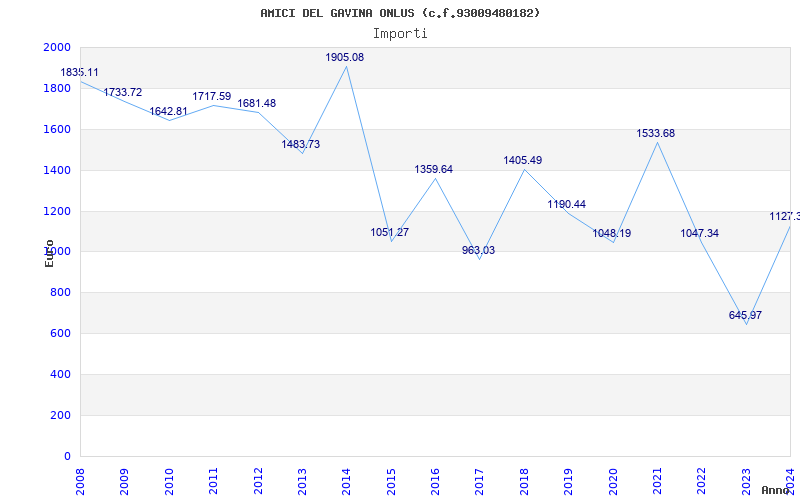Select the 1405.49 data label for 2018
Viewport: 800px width, 500px height.
tap(522, 161)
